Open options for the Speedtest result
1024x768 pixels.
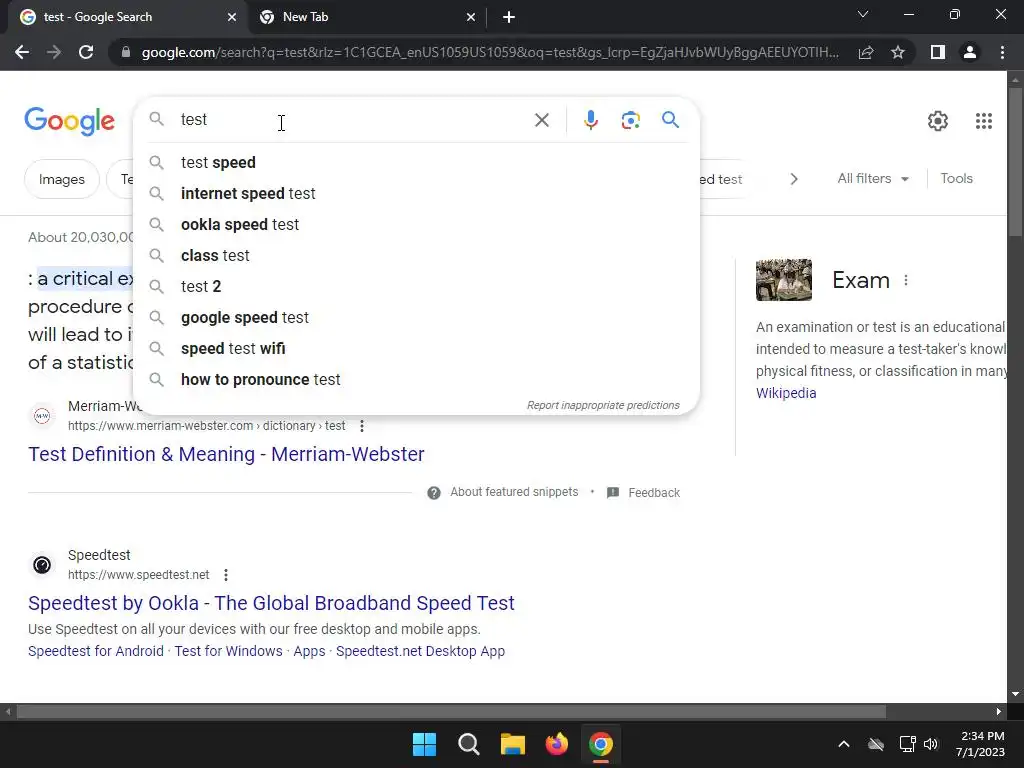point(226,575)
